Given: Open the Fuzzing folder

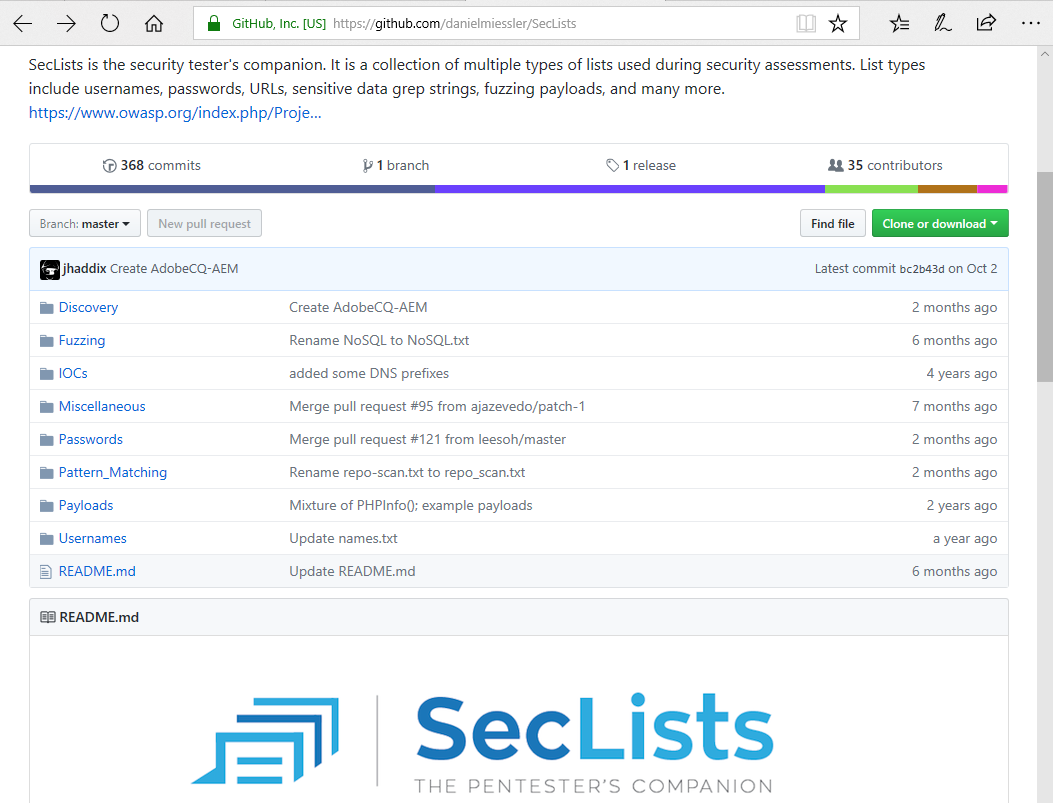Looking at the screenshot, I should 82,341.
